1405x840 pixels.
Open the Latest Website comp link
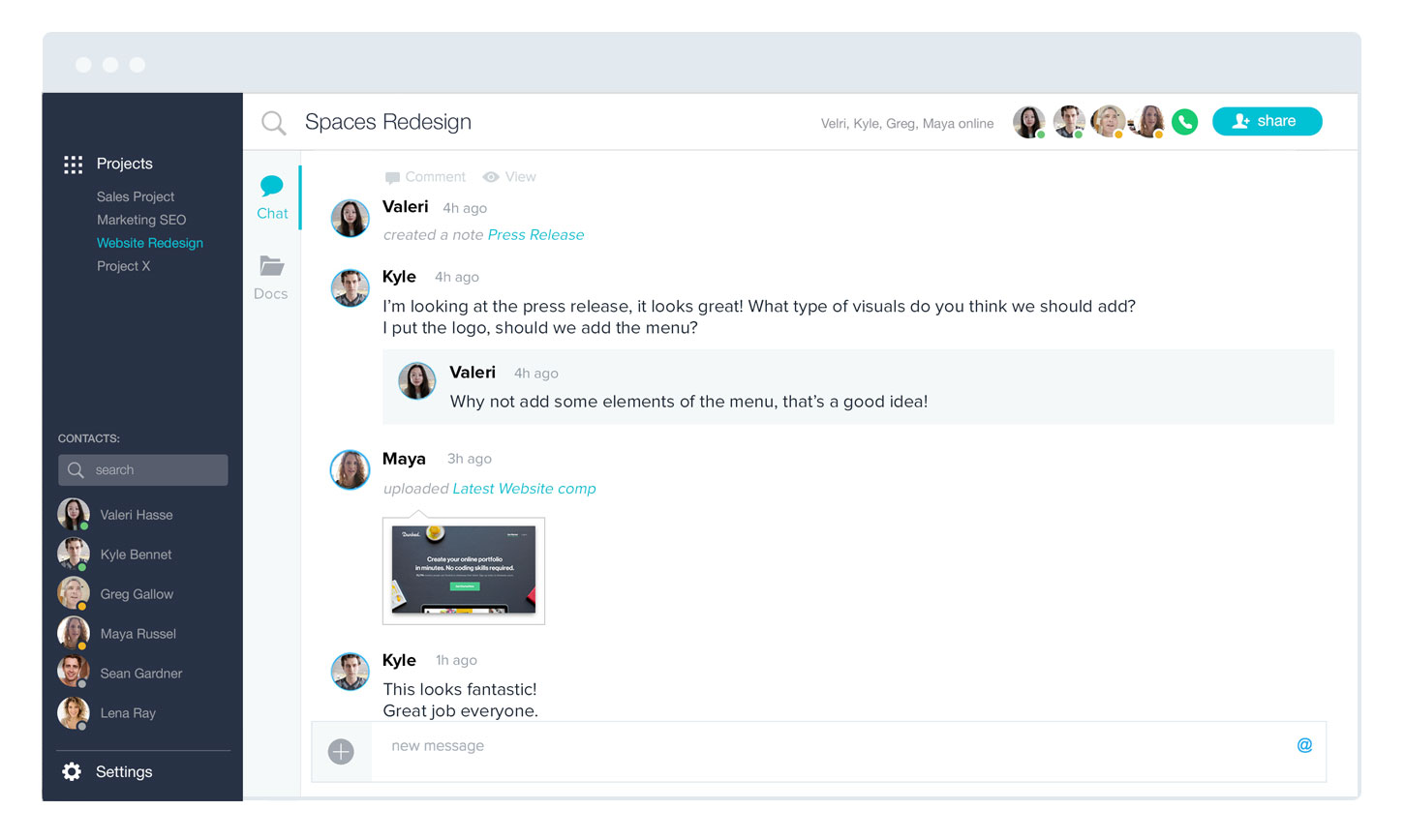click(524, 489)
